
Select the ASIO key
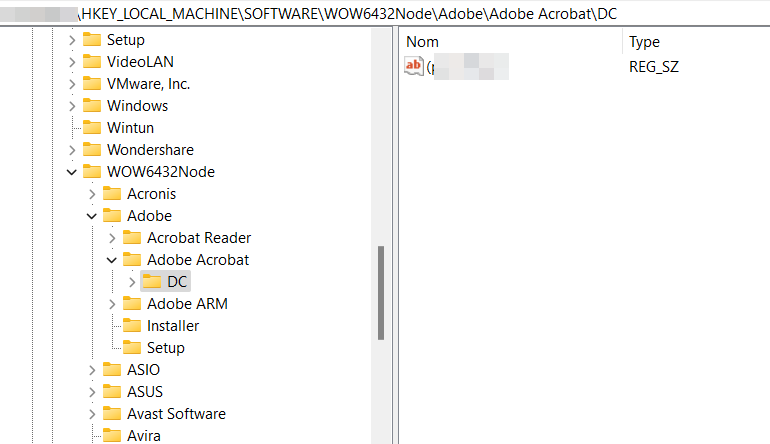click(143, 370)
